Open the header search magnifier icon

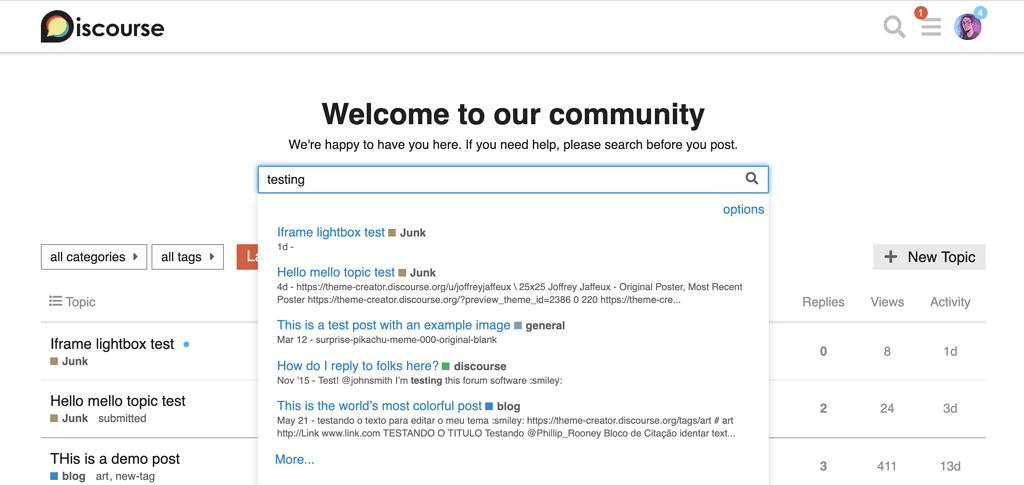(894, 27)
